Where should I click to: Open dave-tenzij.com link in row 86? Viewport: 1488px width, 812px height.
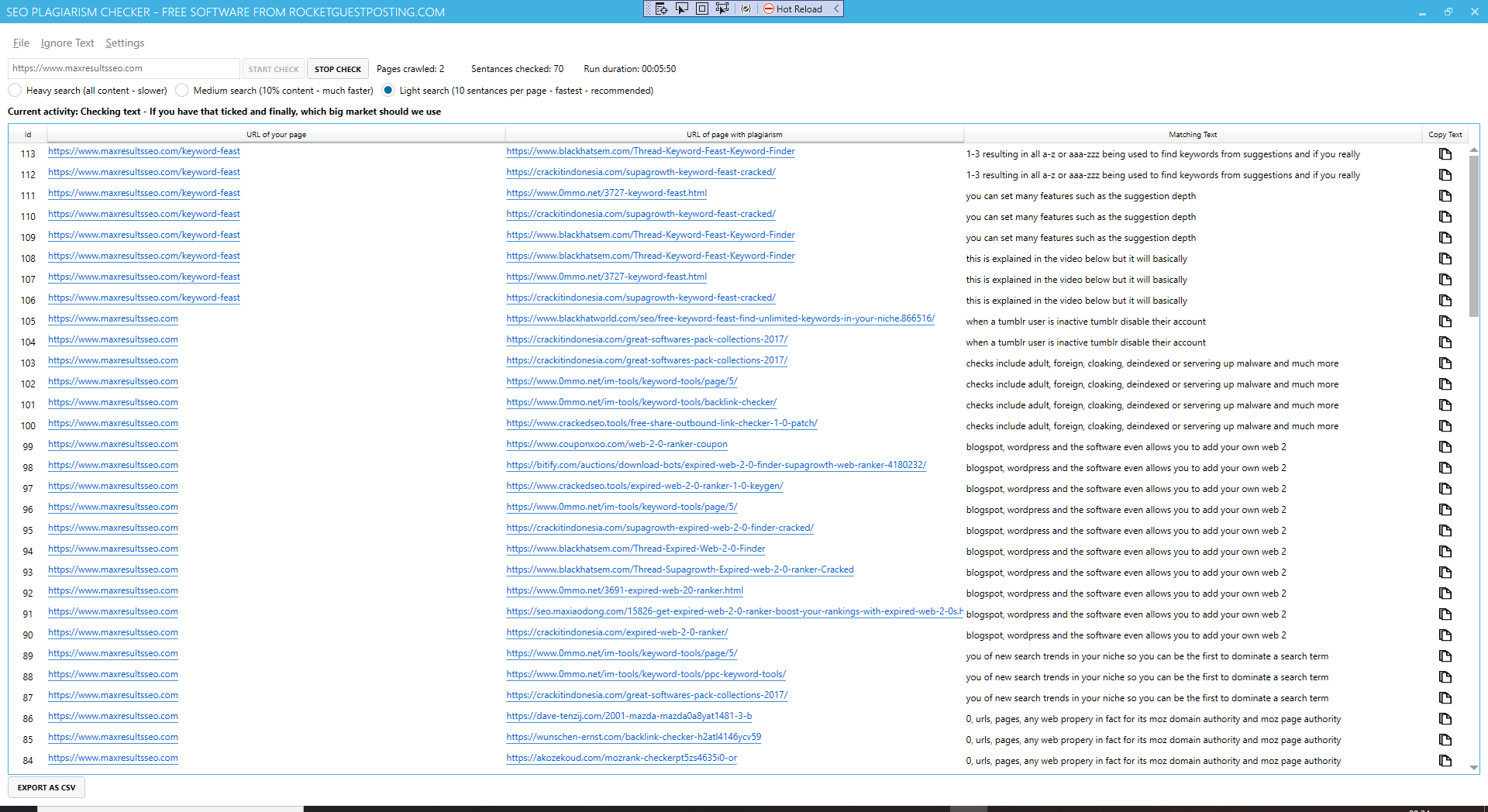[629, 717]
